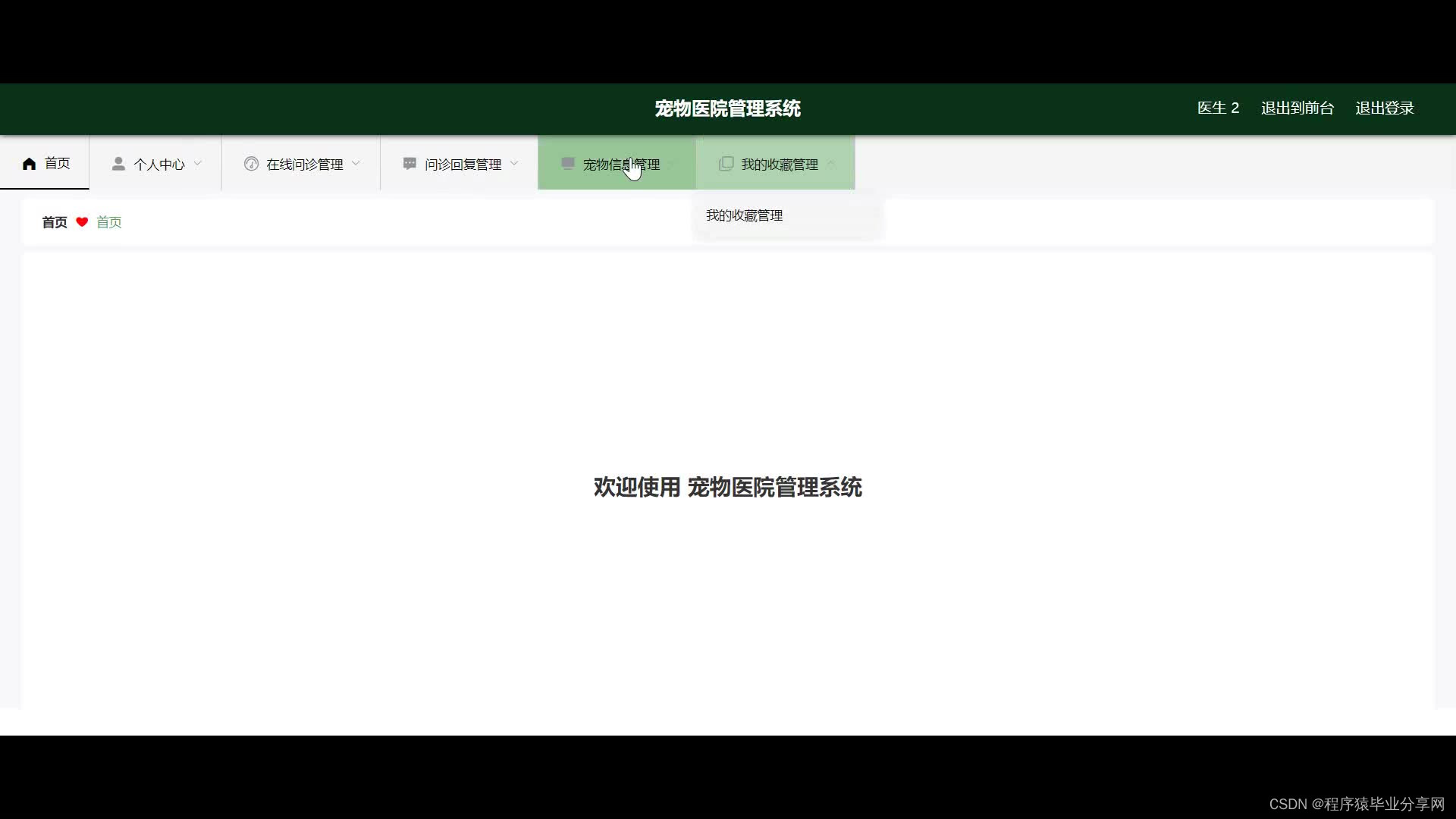Click the monitor icon beside 宠物信息管理
This screenshot has height=819, width=1456.
[x=568, y=164]
